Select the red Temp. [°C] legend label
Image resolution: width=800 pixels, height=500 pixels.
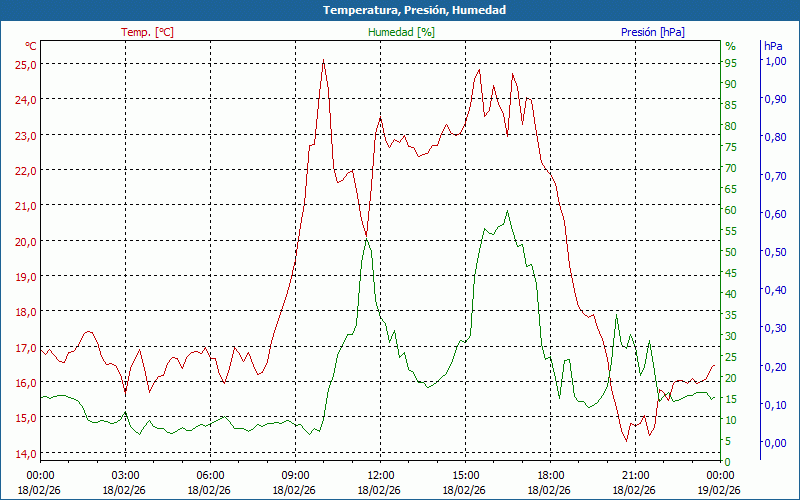[147, 32]
